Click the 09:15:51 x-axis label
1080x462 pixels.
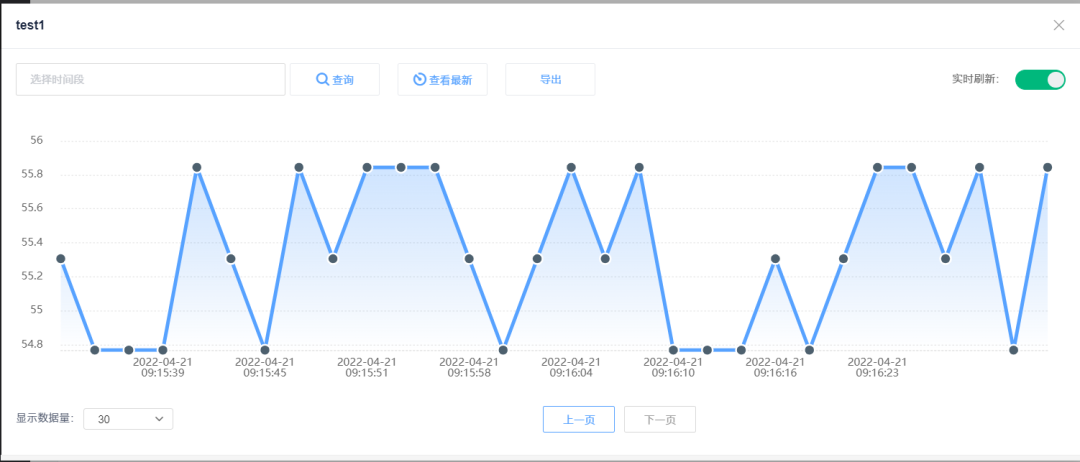click(366, 368)
